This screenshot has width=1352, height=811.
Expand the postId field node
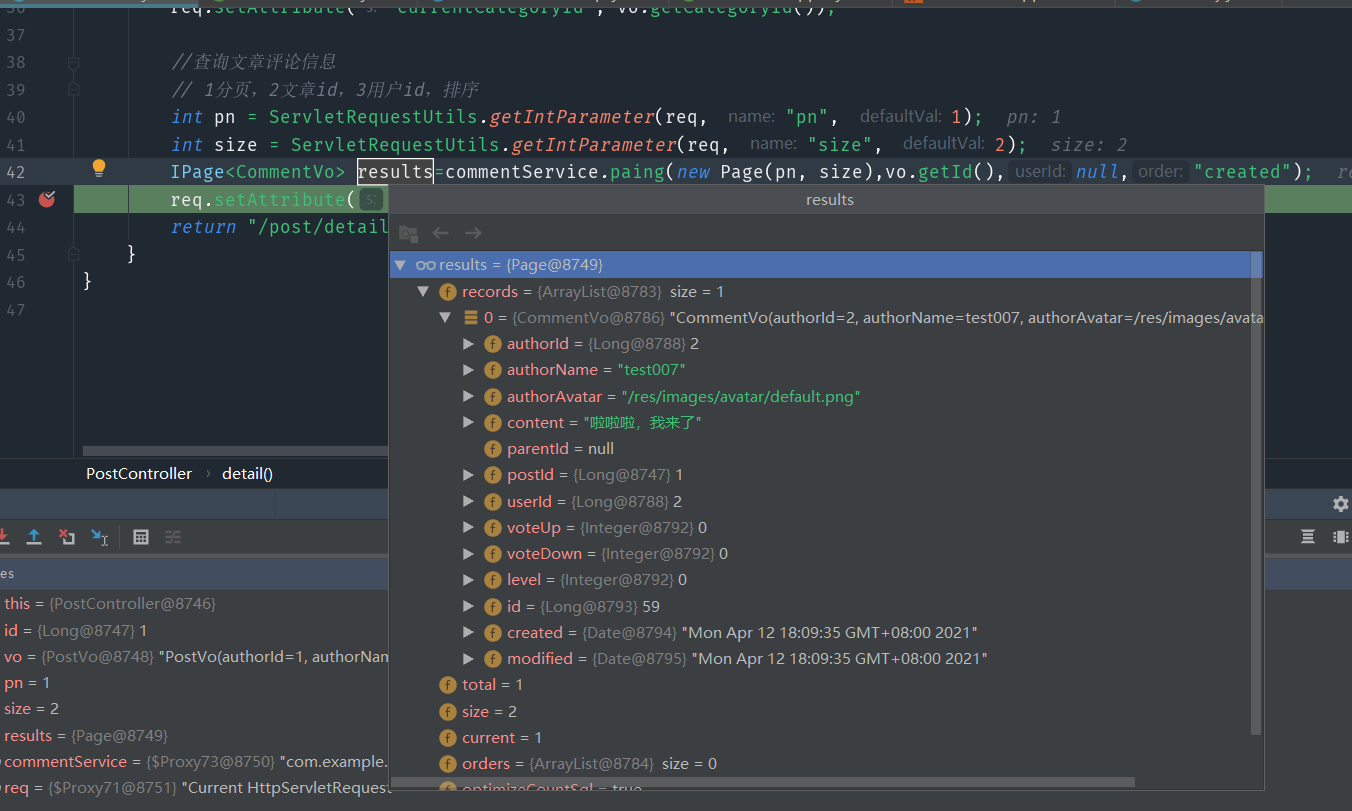pos(468,475)
